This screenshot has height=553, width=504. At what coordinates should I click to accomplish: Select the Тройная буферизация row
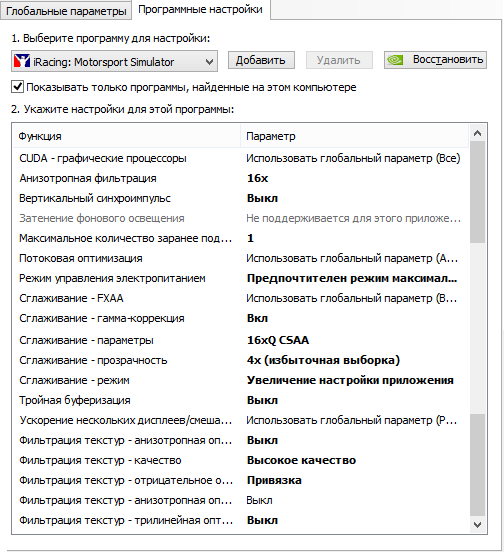click(x=241, y=400)
